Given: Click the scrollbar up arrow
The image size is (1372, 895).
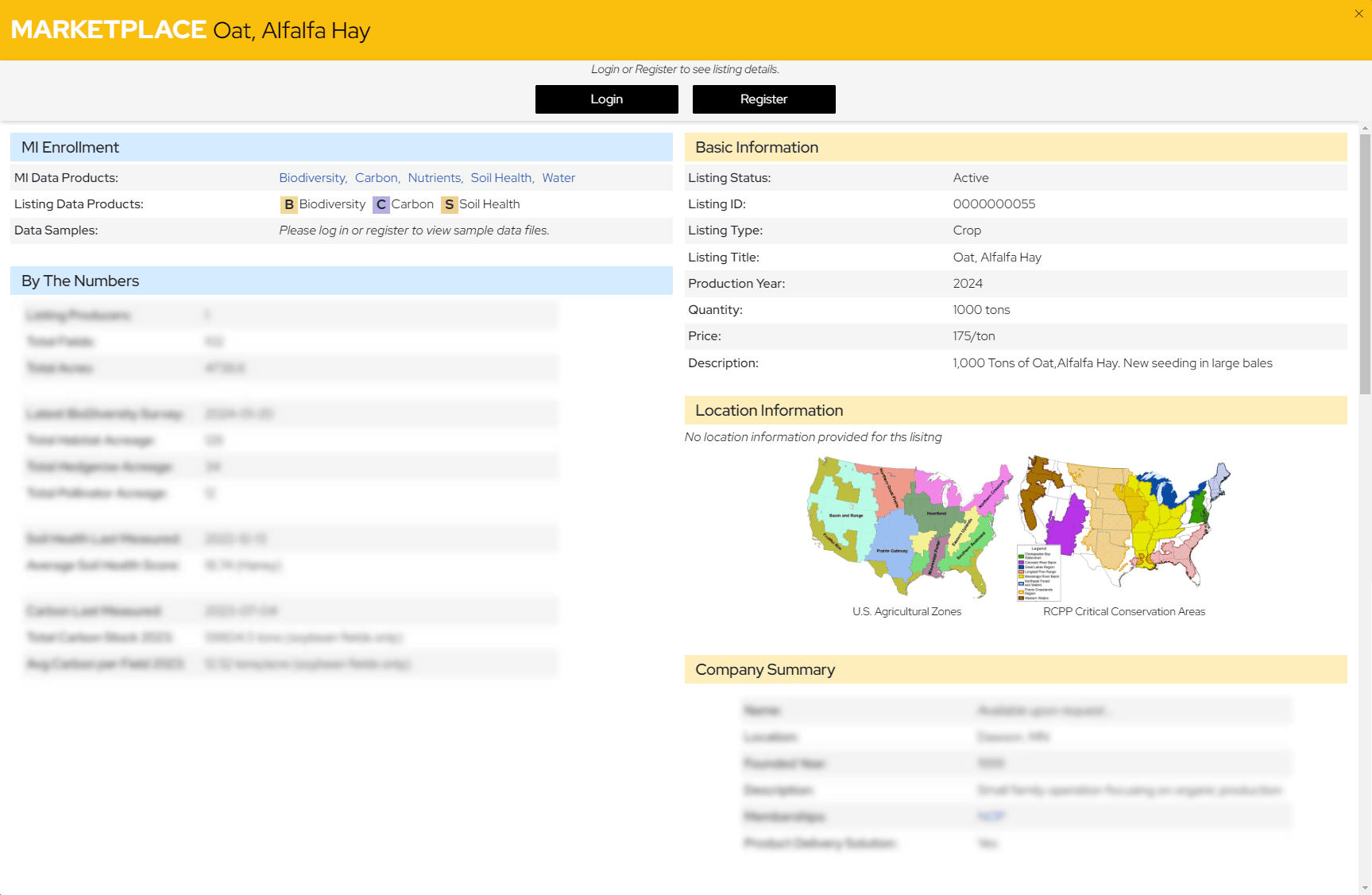Looking at the screenshot, I should [1365, 128].
